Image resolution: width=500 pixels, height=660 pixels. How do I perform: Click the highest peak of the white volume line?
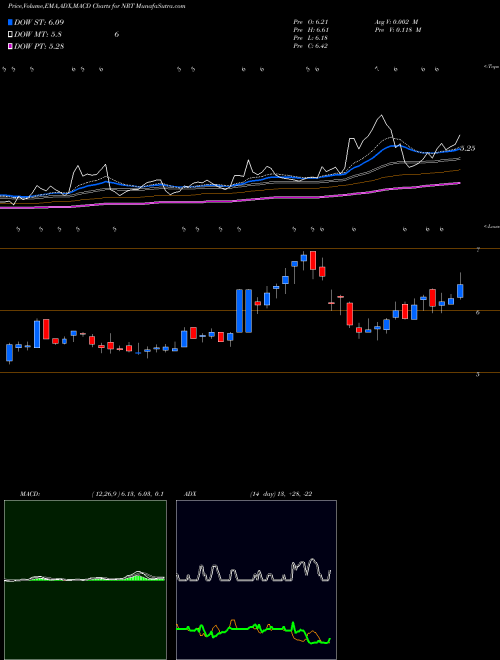[382, 115]
